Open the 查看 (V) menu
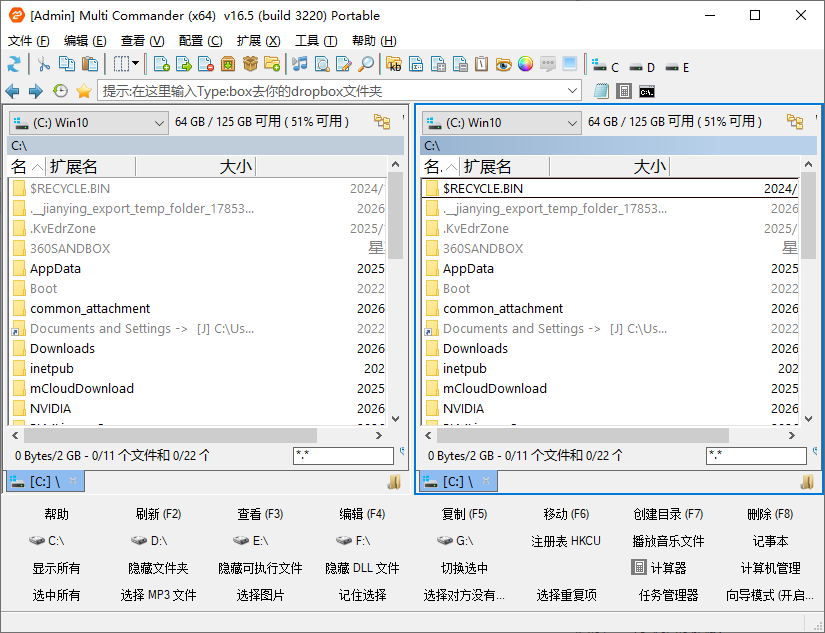Viewport: 825px width, 633px height. tap(142, 41)
